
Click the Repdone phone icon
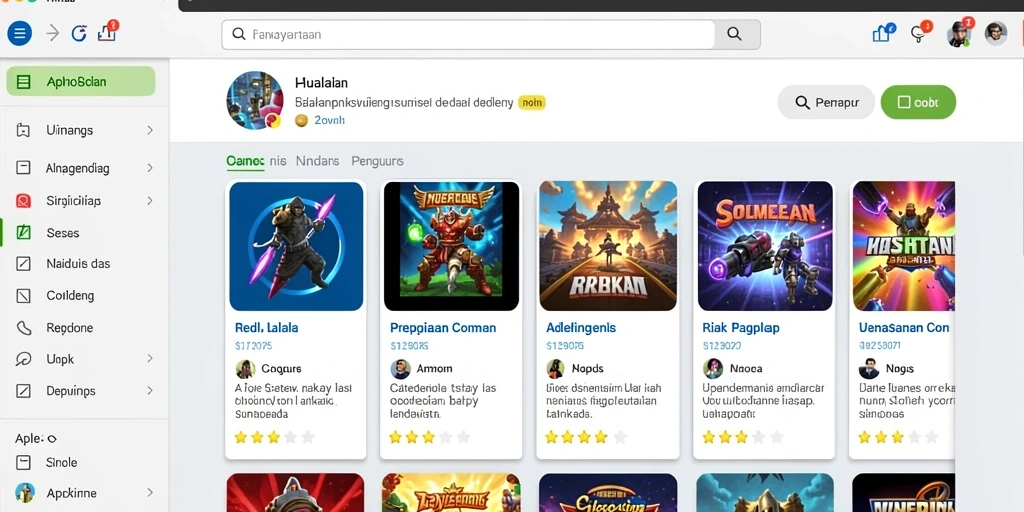(23, 328)
